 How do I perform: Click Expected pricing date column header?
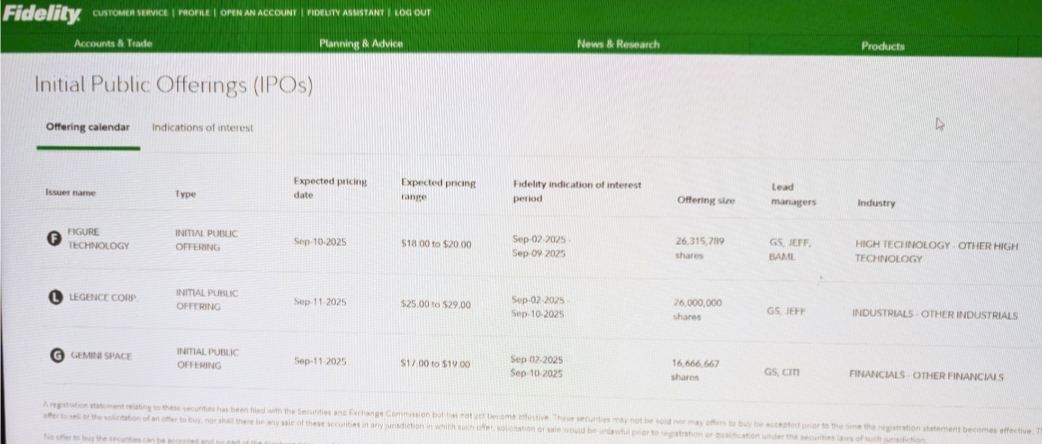[330, 188]
